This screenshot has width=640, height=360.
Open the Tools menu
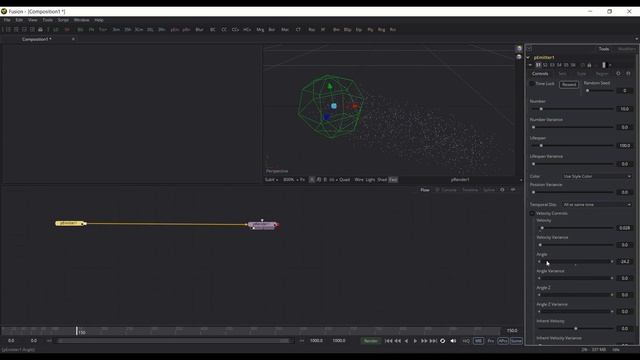click(x=48, y=20)
